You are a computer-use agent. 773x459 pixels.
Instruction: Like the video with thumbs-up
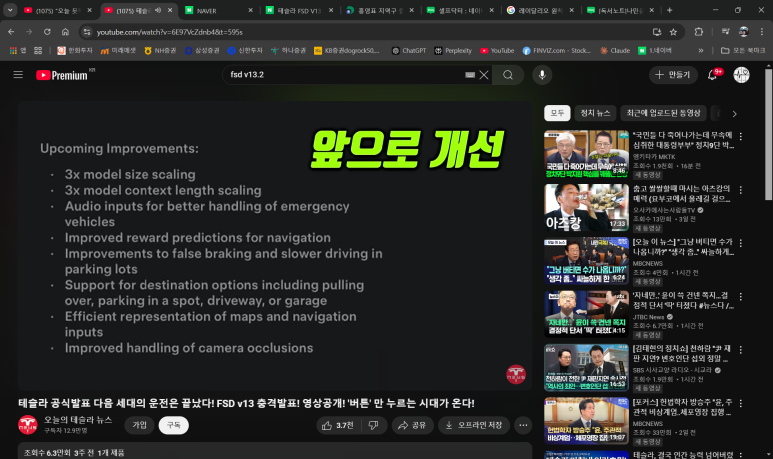pyautogui.click(x=338, y=425)
